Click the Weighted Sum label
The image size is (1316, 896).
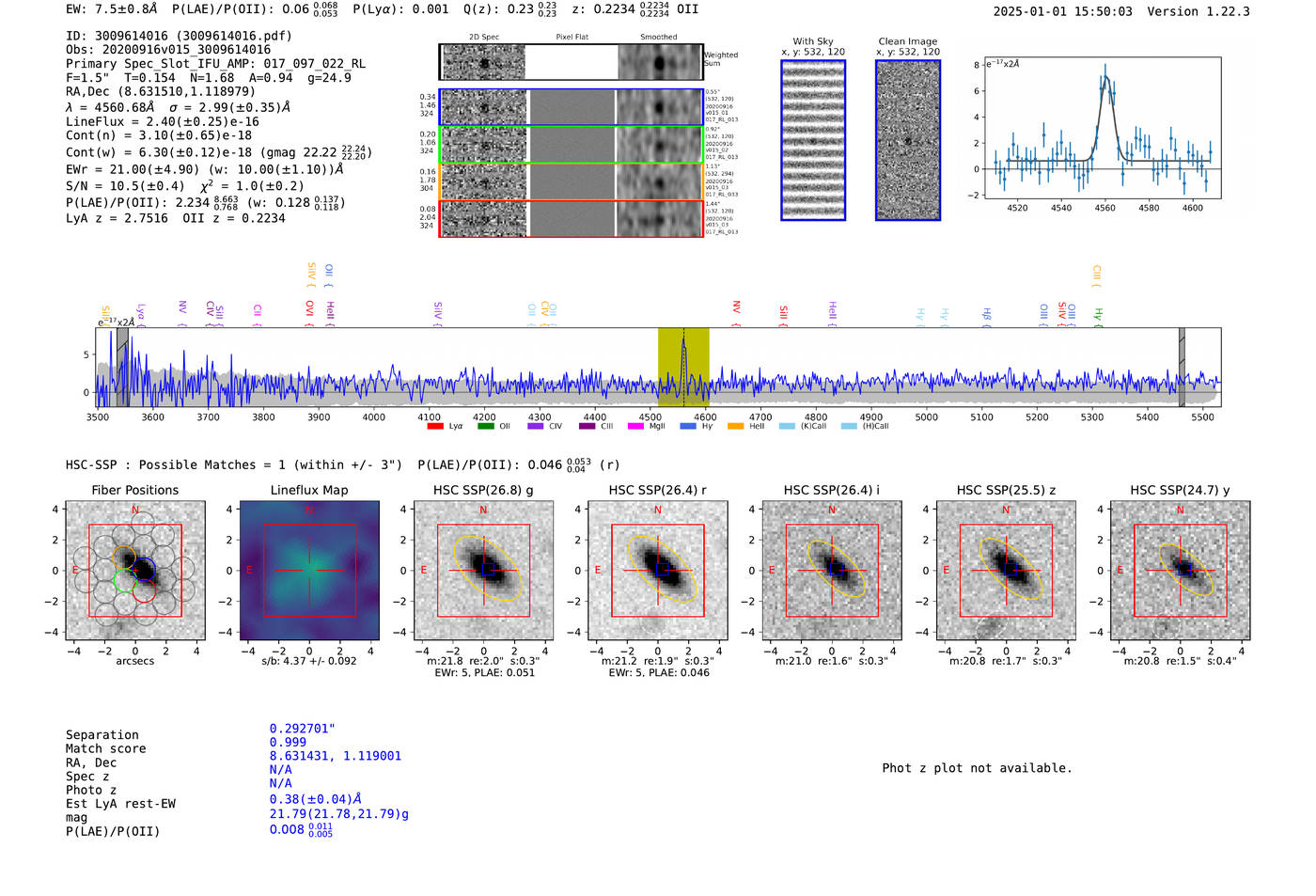(x=721, y=59)
